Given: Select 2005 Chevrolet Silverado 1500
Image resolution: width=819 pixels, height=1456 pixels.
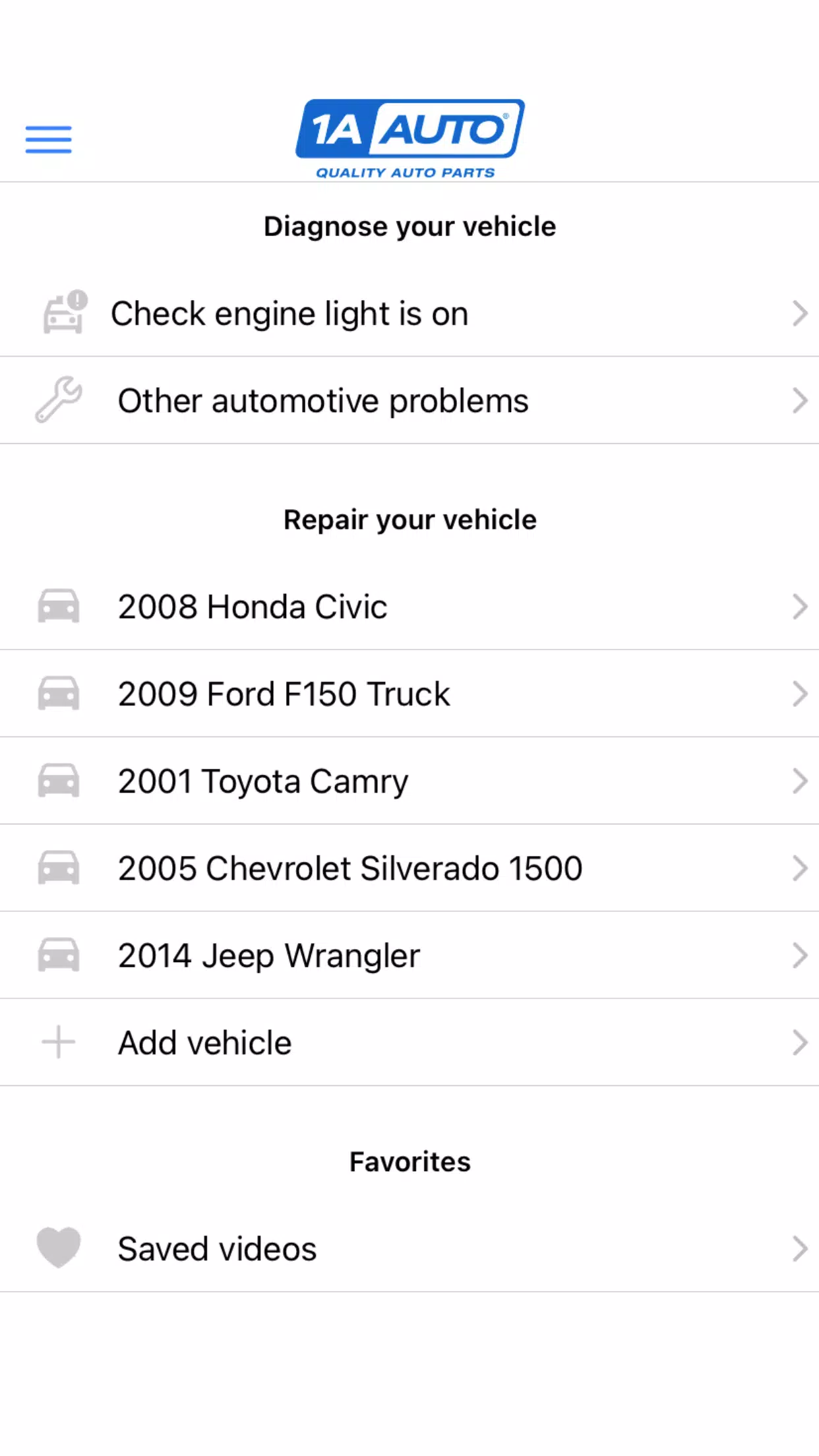Looking at the screenshot, I should point(350,868).
